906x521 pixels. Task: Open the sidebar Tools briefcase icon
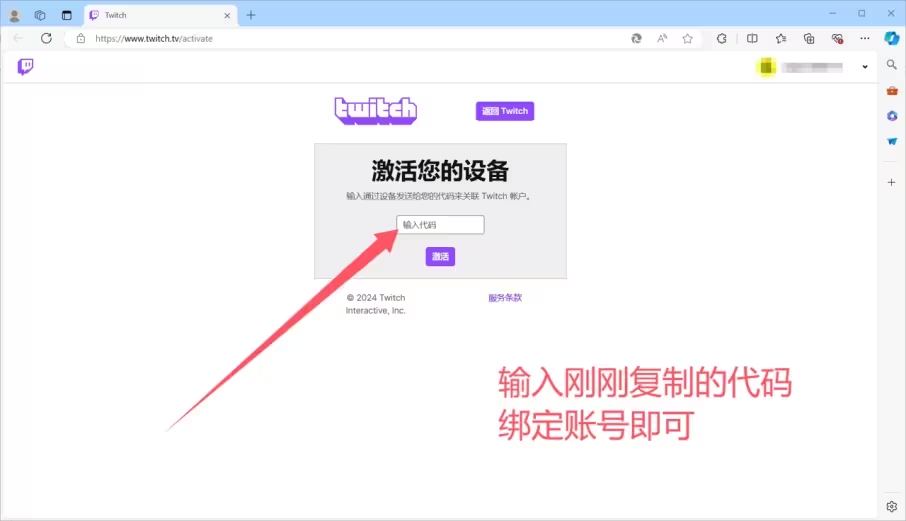(892, 91)
